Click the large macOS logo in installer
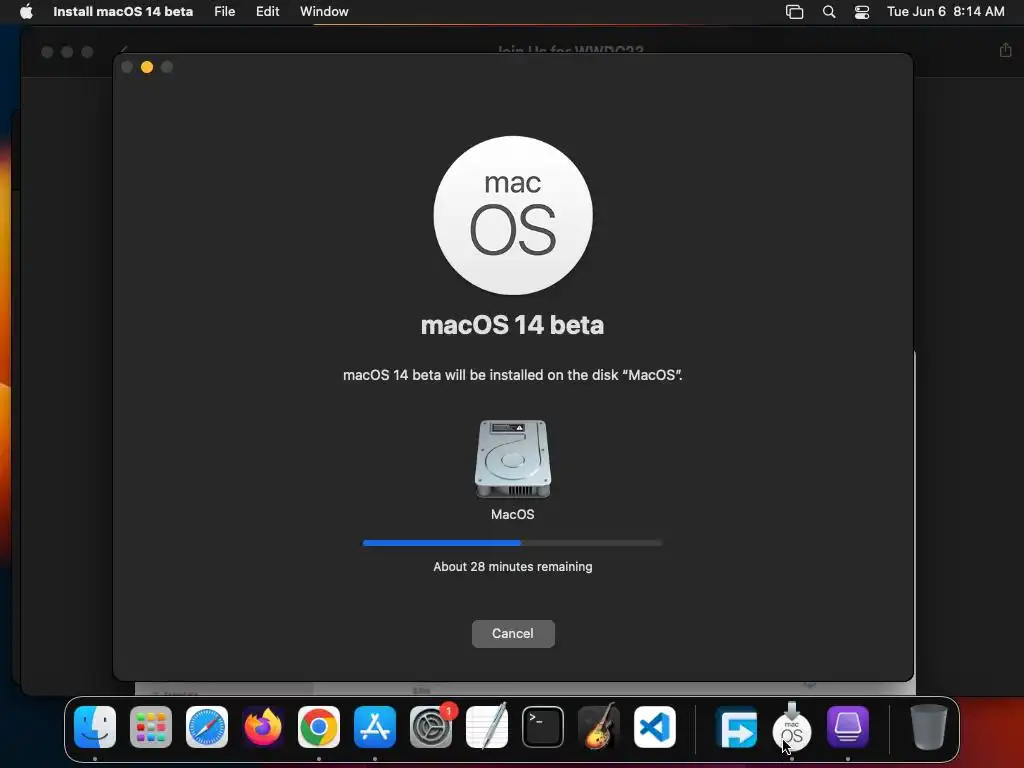 point(513,216)
